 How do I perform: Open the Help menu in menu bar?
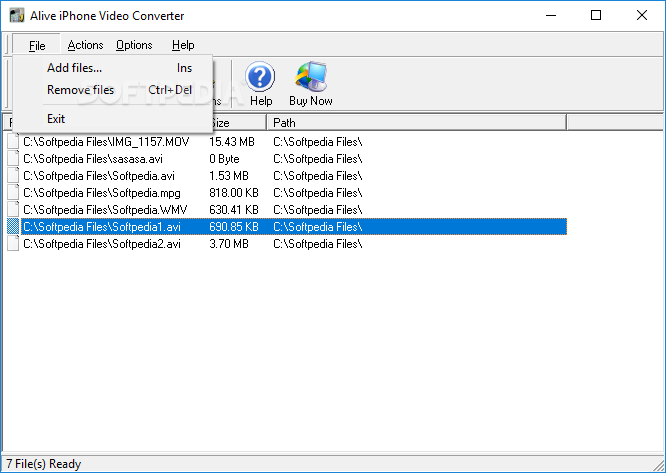(183, 45)
